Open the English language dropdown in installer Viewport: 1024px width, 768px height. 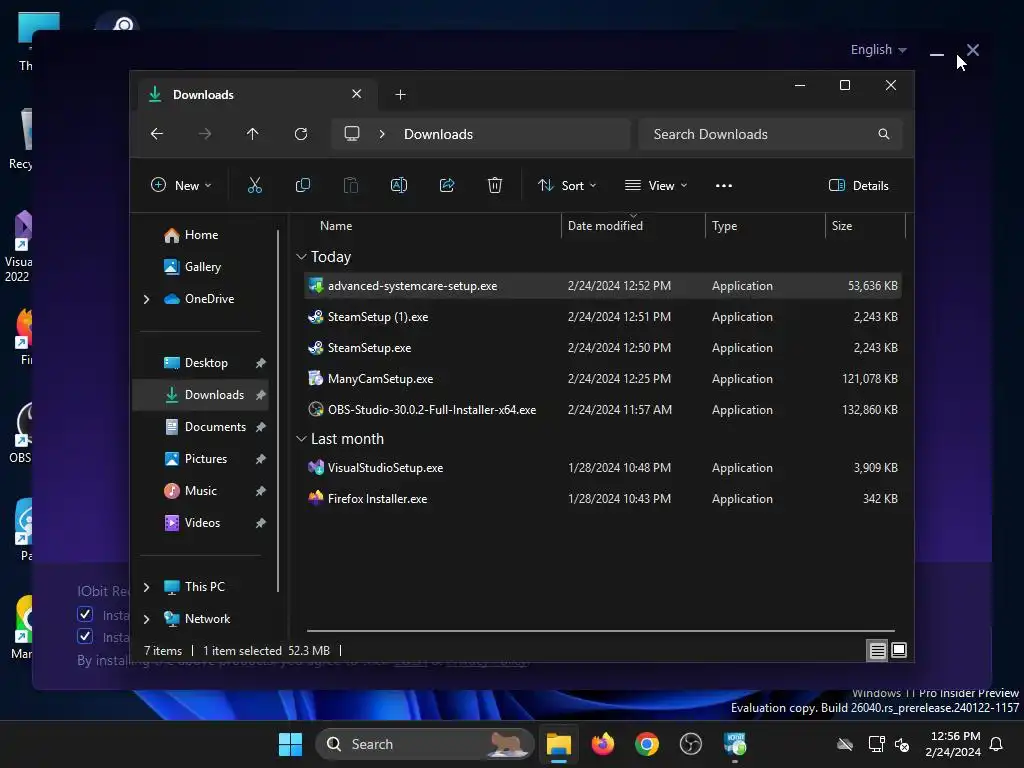tap(878, 50)
